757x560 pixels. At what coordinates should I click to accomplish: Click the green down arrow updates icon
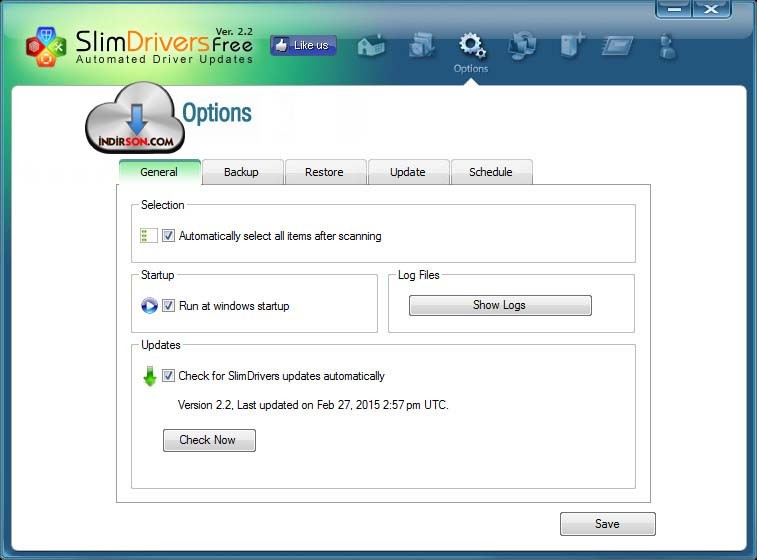[150, 376]
